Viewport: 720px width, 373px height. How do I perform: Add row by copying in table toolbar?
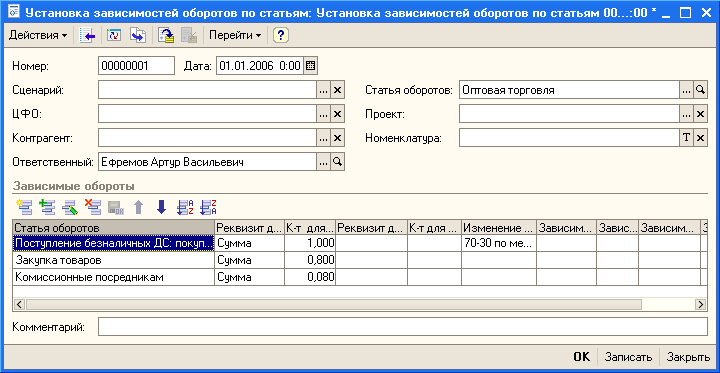[x=46, y=208]
